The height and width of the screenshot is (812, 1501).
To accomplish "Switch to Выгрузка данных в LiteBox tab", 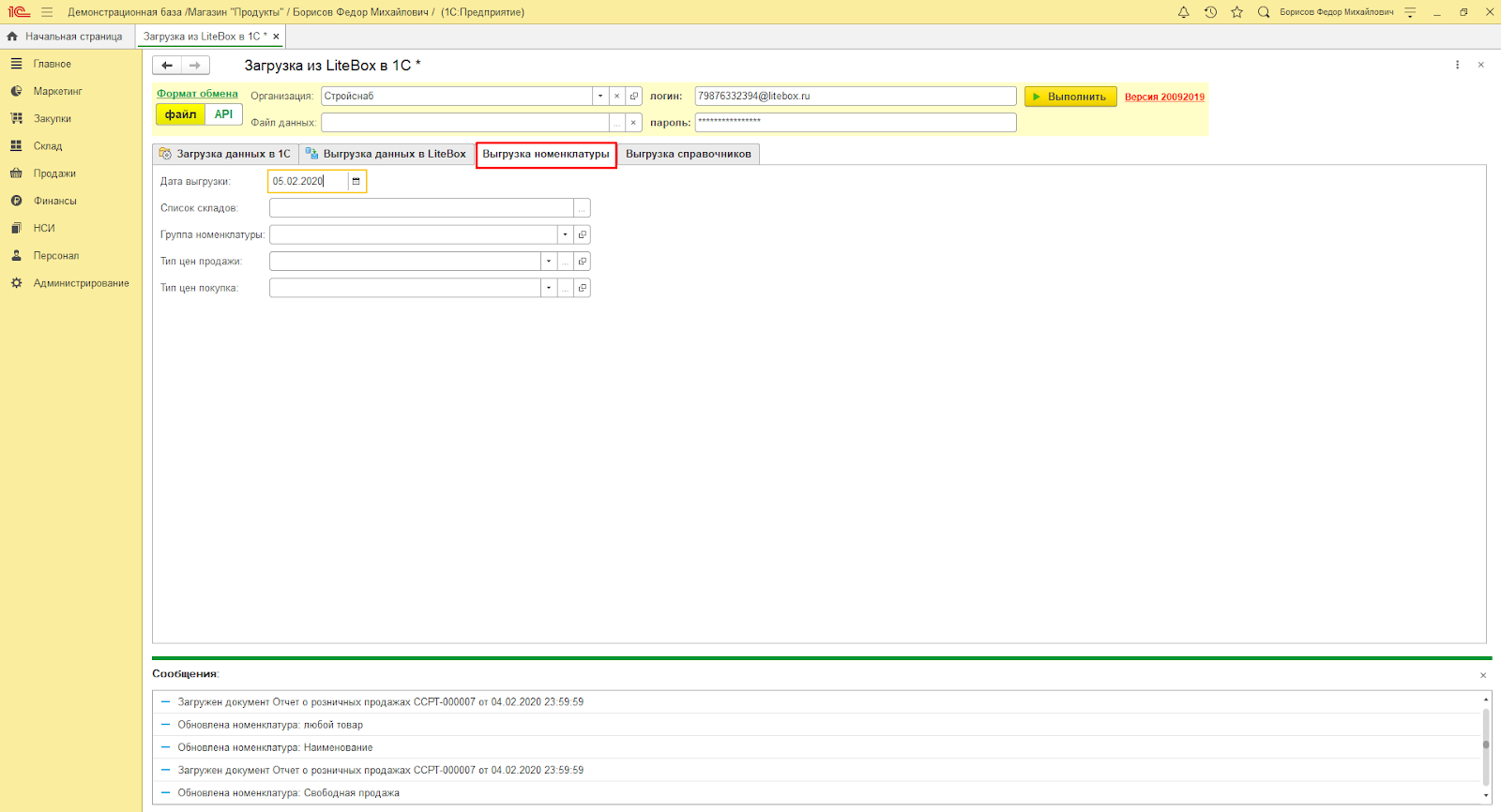I will coord(387,154).
